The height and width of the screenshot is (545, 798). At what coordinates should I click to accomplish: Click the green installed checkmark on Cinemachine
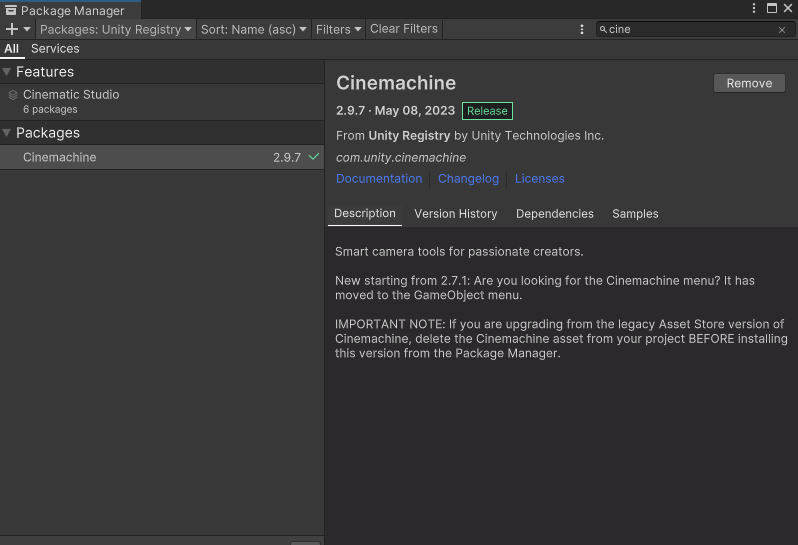(314, 157)
